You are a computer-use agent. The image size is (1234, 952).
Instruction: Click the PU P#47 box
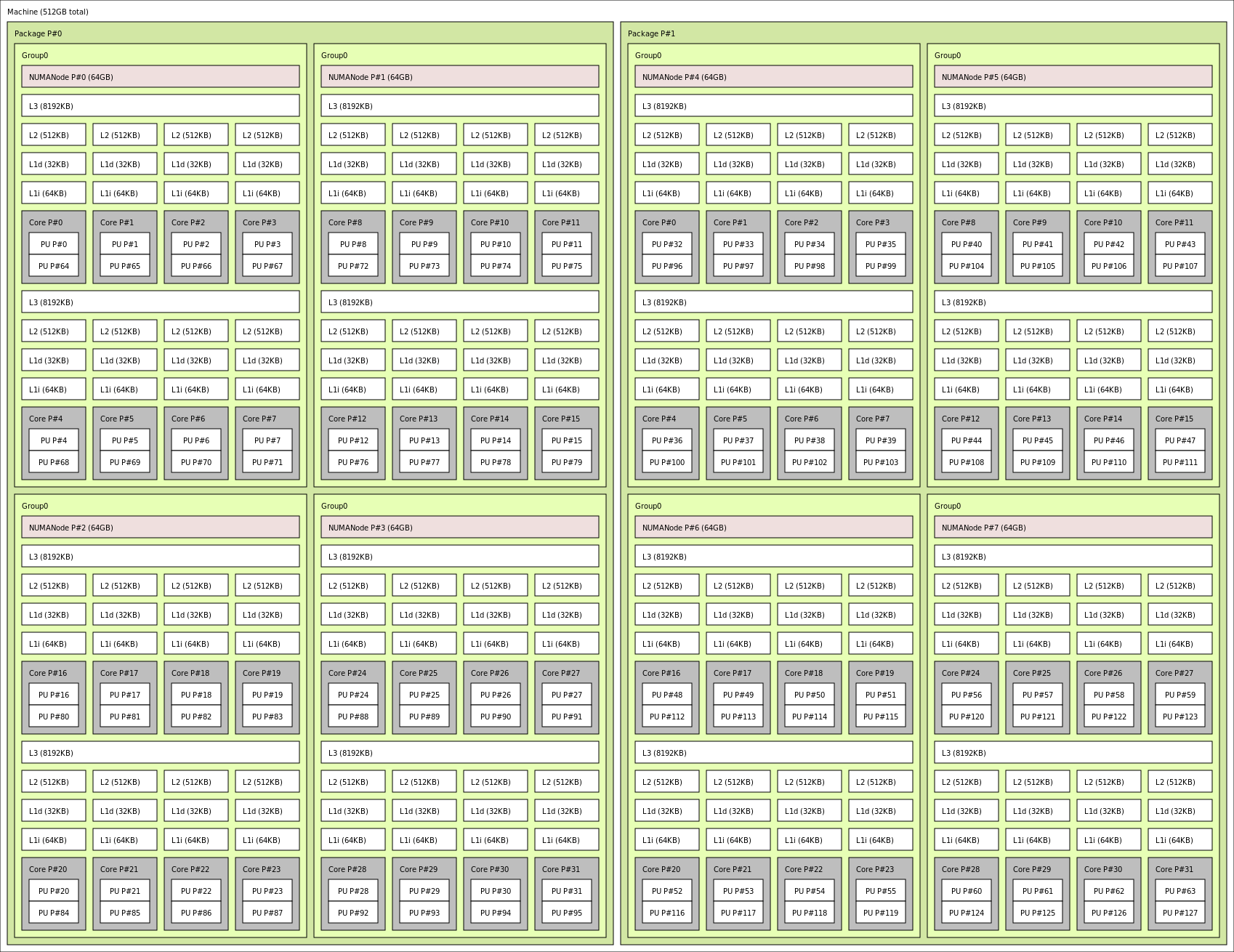pyautogui.click(x=1179, y=440)
